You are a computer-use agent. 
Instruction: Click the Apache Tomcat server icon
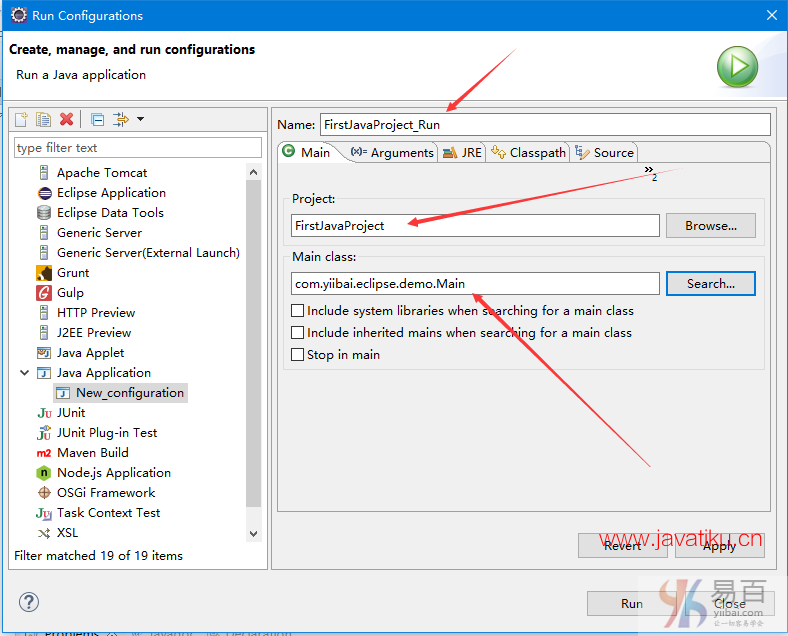pos(44,173)
